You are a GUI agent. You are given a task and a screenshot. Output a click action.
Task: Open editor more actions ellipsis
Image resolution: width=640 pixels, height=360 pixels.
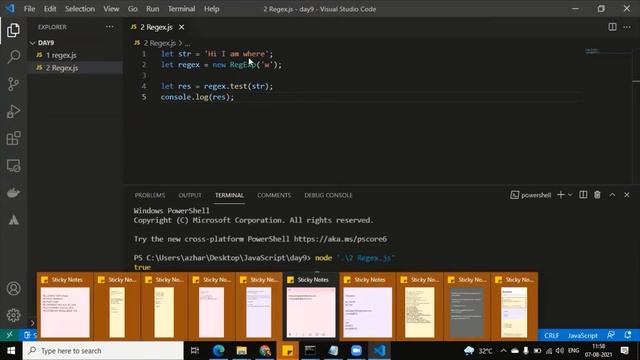tap(627, 27)
